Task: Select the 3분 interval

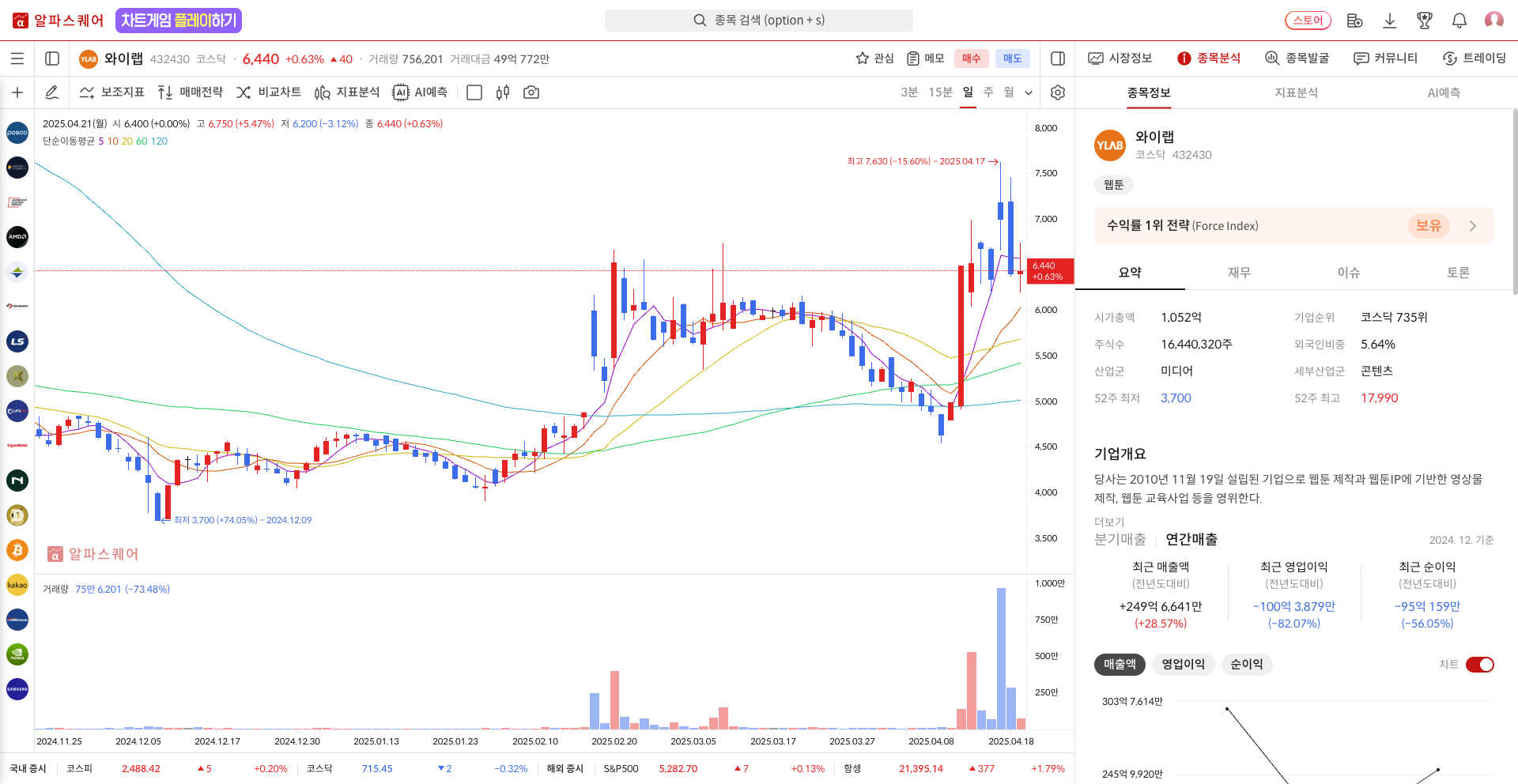Action: click(x=909, y=92)
